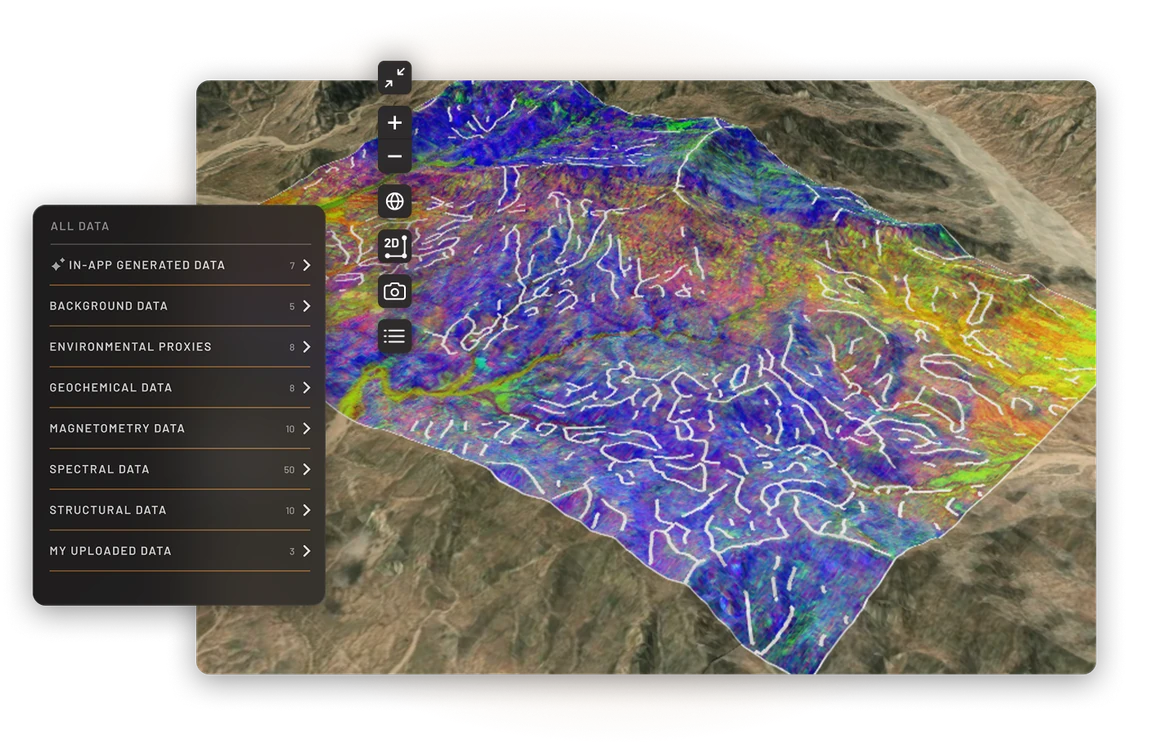Expand Magnetometry Data chevron
The height and width of the screenshot is (749, 1160).
[306, 429]
